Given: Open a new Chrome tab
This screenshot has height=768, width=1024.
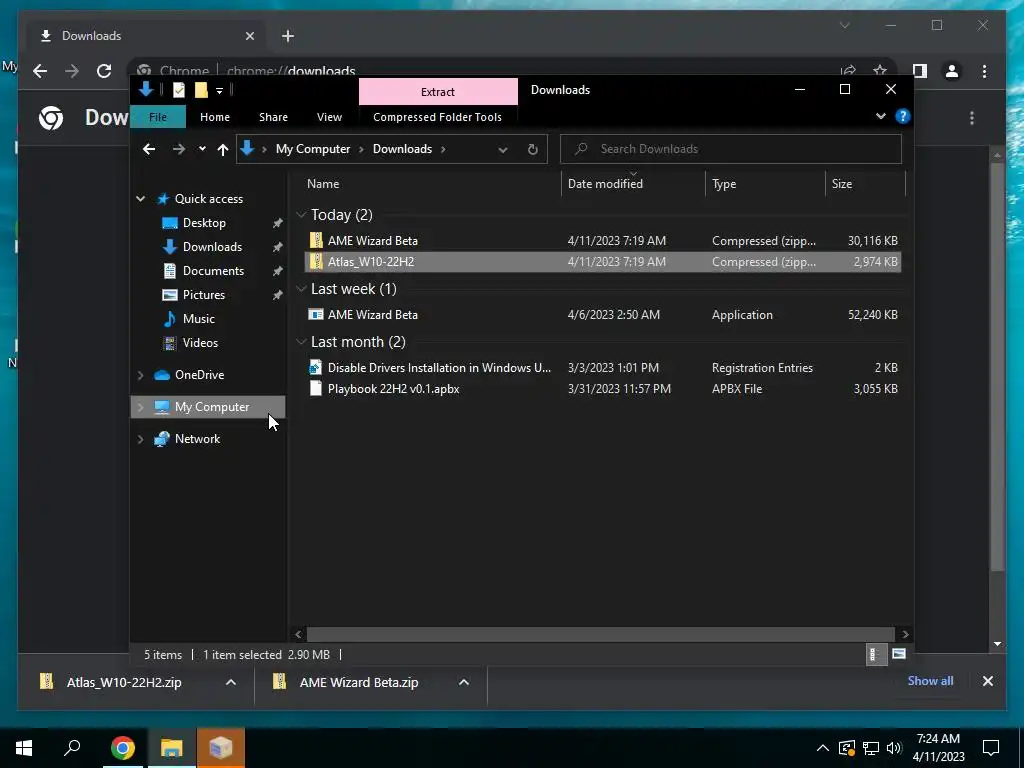Looking at the screenshot, I should coord(288,36).
